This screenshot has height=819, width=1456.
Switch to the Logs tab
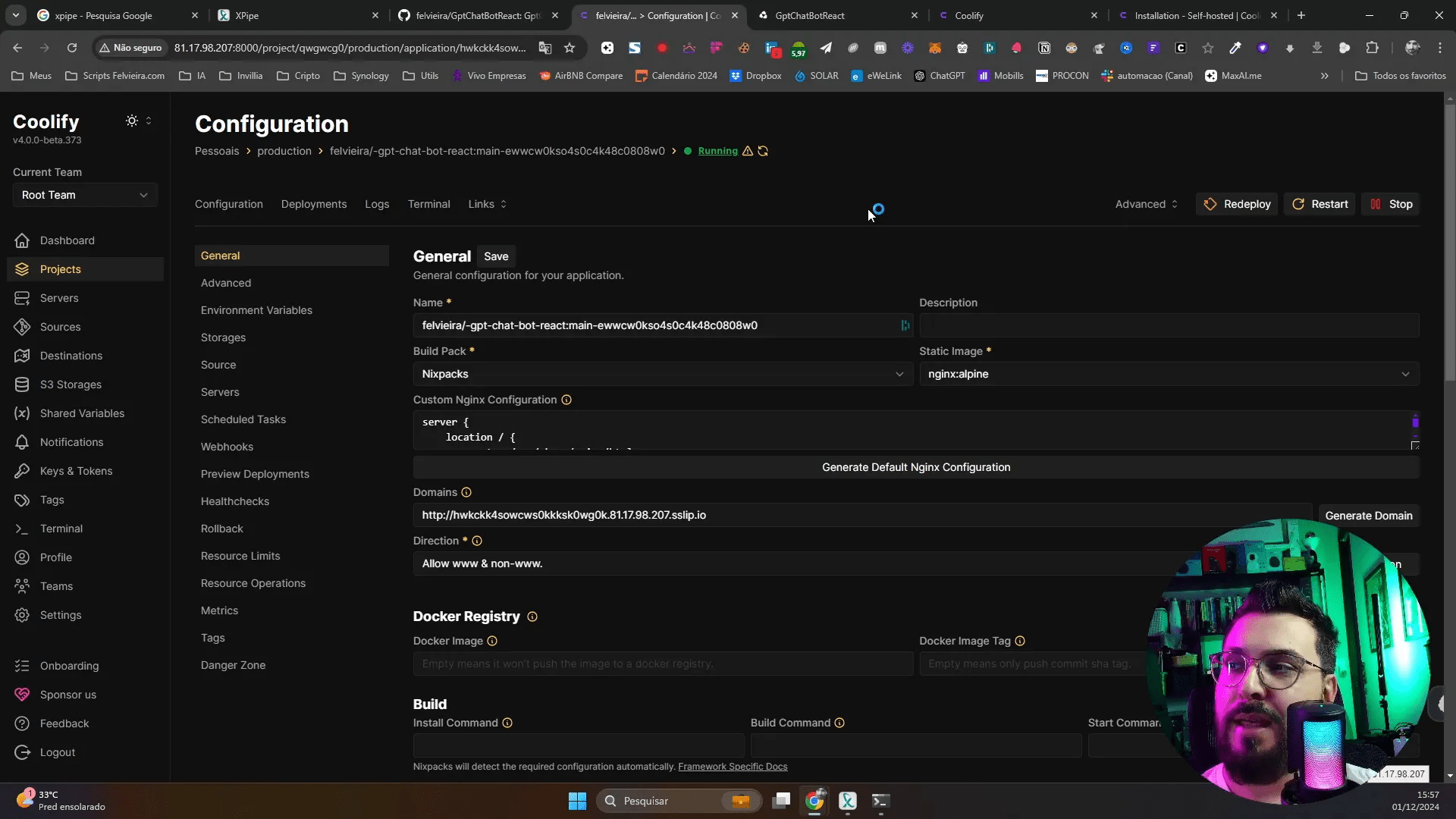click(377, 204)
